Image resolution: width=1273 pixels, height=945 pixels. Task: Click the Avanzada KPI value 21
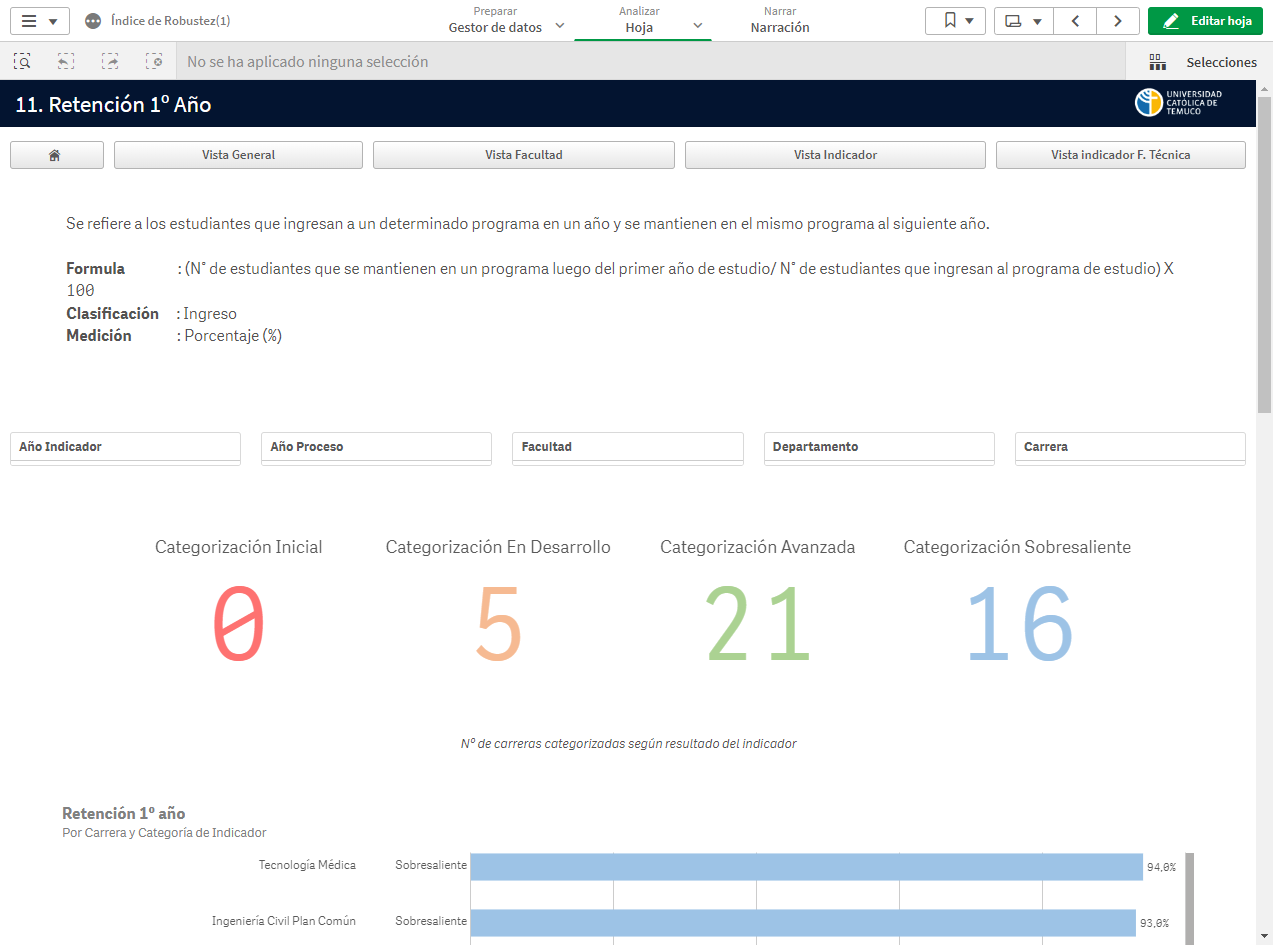[758, 625]
